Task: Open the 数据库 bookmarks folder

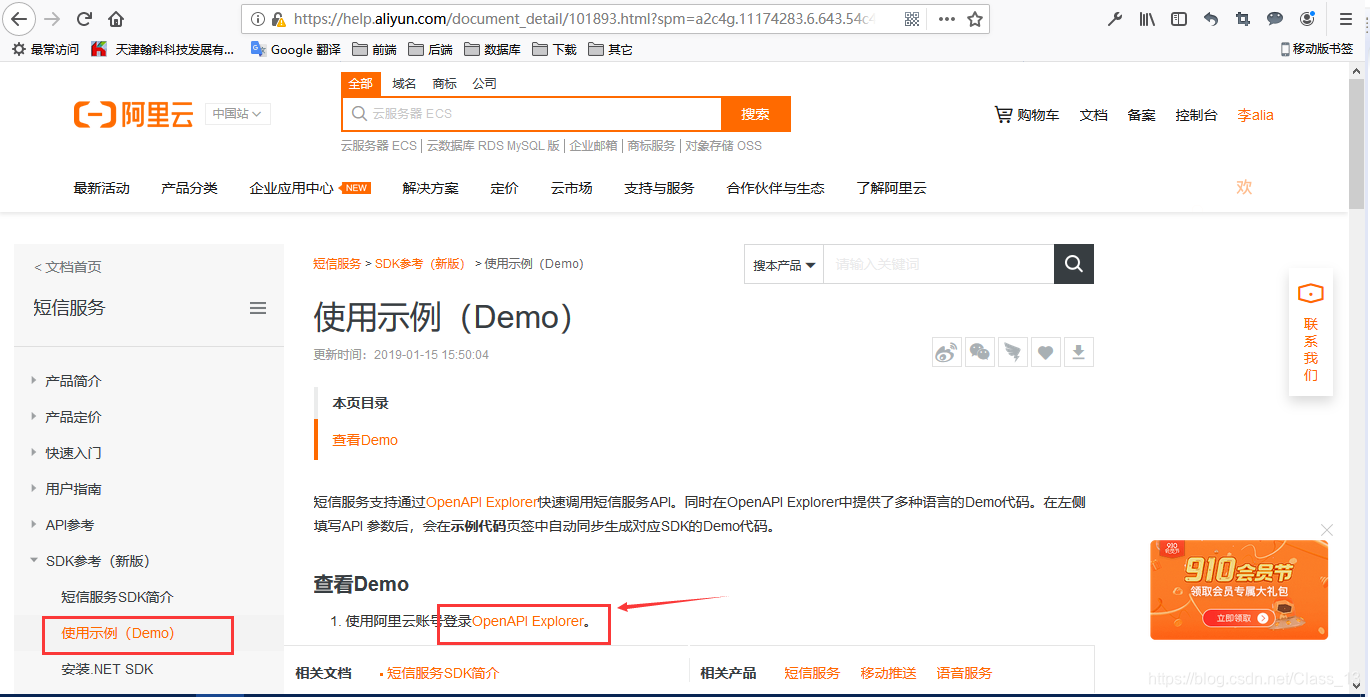Action: [492, 49]
